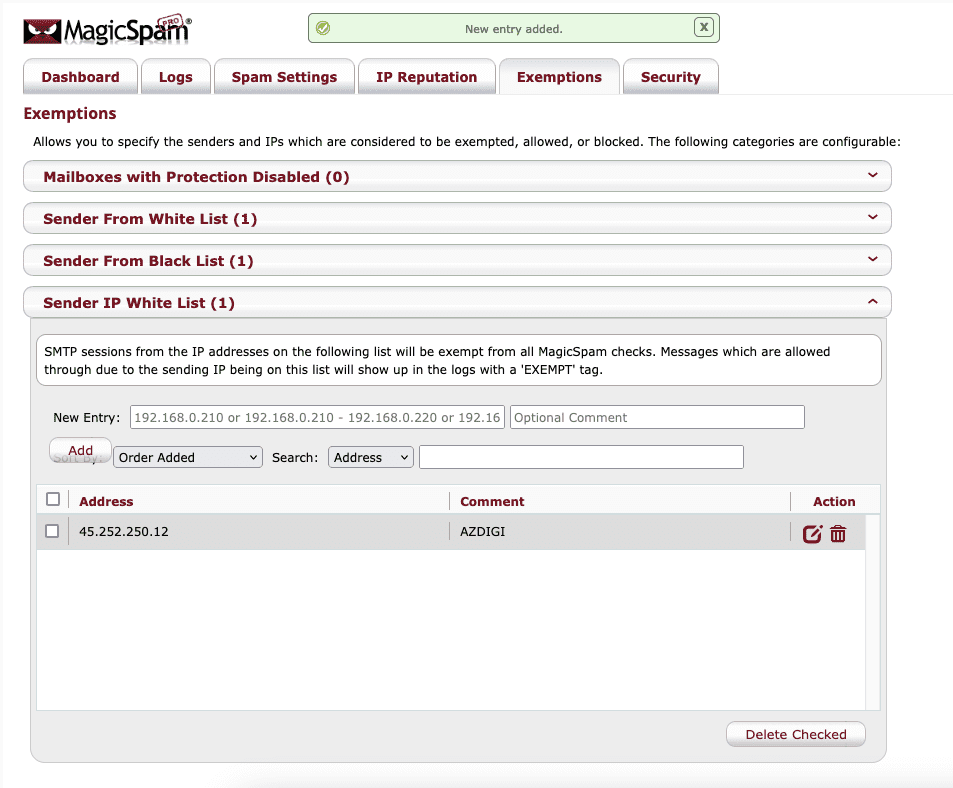
Task: Click the Delete Checked button
Action: [x=795, y=734]
